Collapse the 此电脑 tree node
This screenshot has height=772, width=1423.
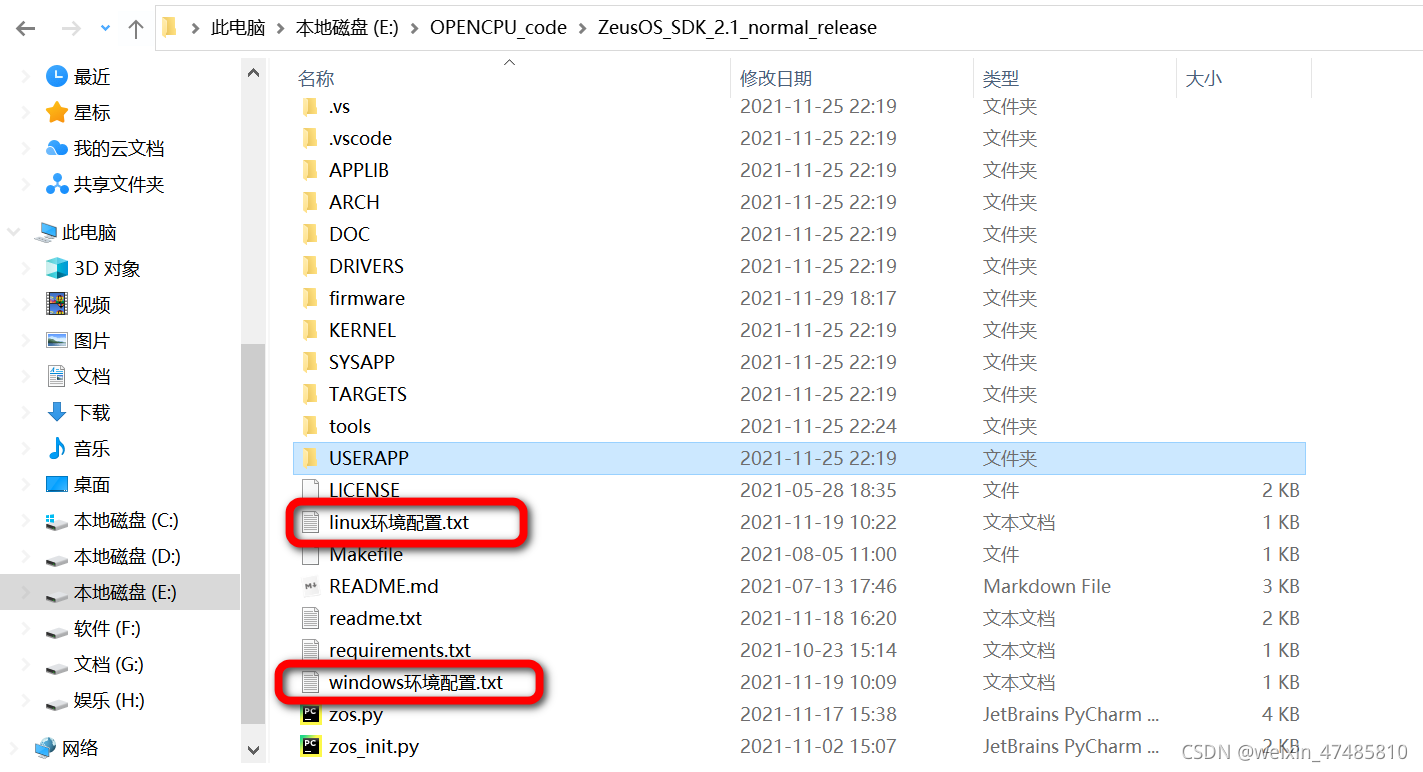coord(14,233)
